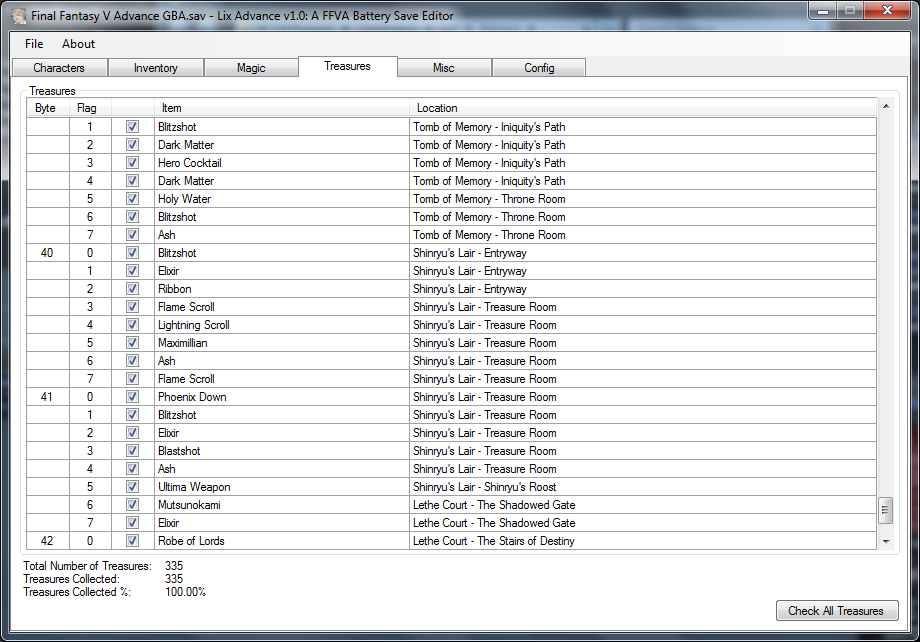Click the treasures list scrollbar thumb
The image size is (920, 642).
(886, 510)
